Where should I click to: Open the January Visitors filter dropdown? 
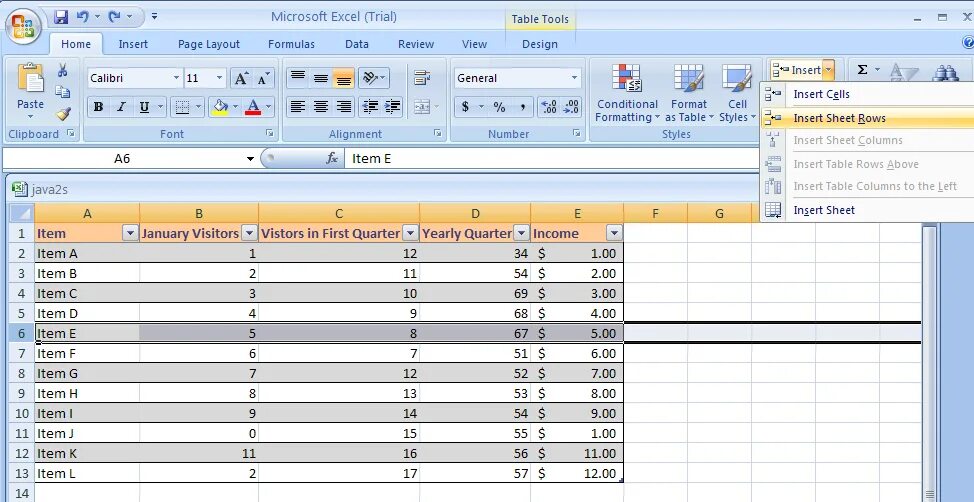(249, 234)
